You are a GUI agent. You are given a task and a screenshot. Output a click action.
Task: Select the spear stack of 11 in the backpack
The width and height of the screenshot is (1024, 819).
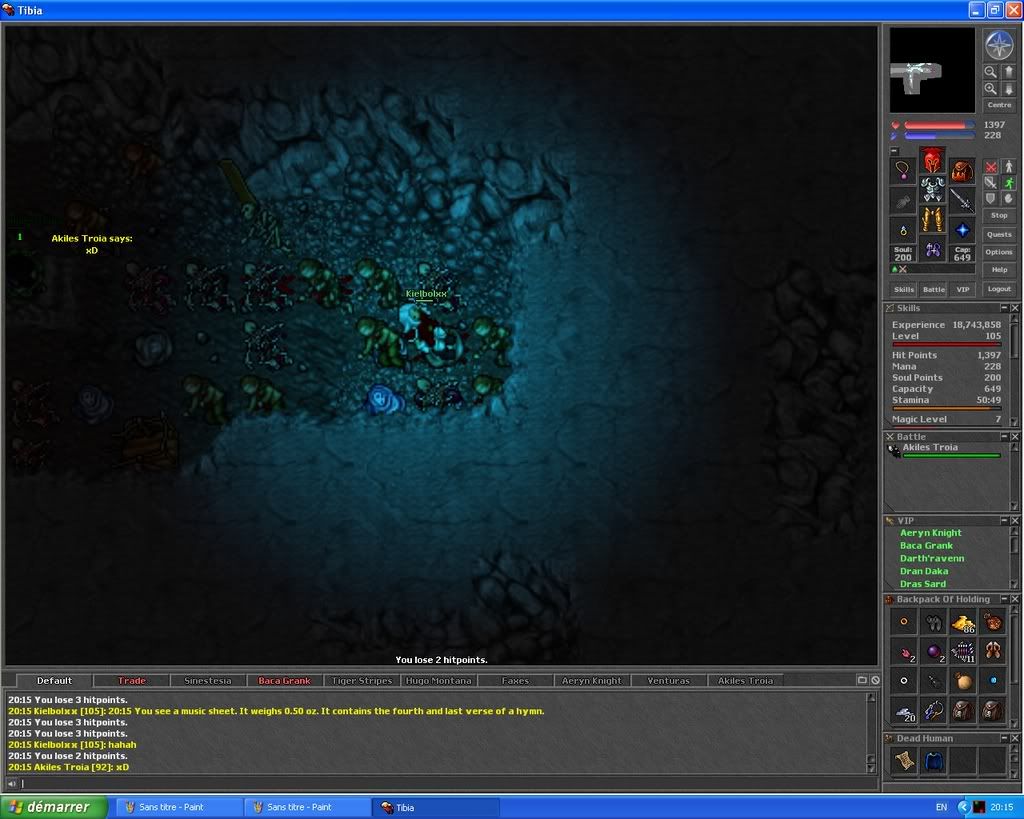963,652
